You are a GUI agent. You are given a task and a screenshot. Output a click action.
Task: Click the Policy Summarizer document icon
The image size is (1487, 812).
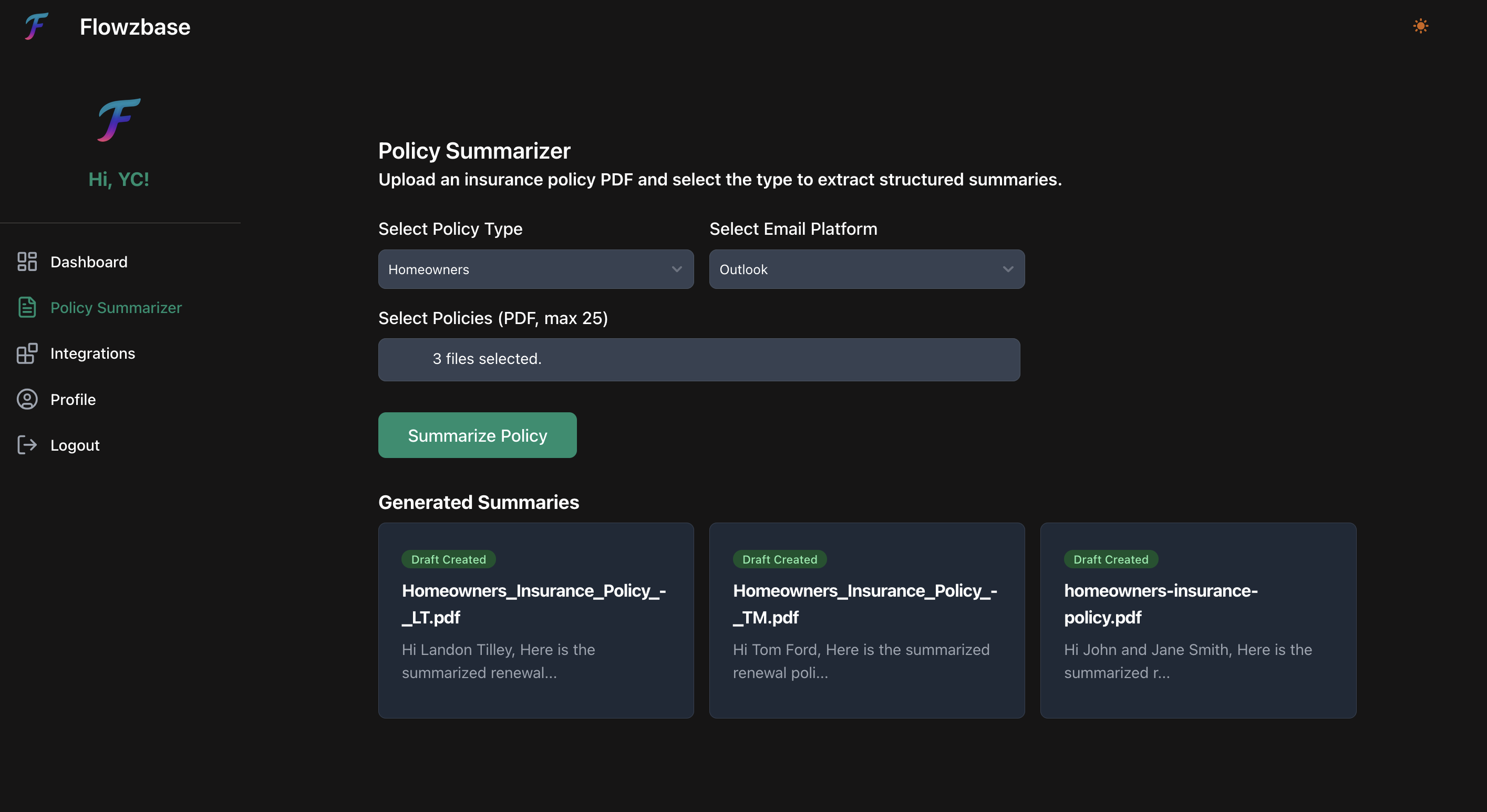27,308
